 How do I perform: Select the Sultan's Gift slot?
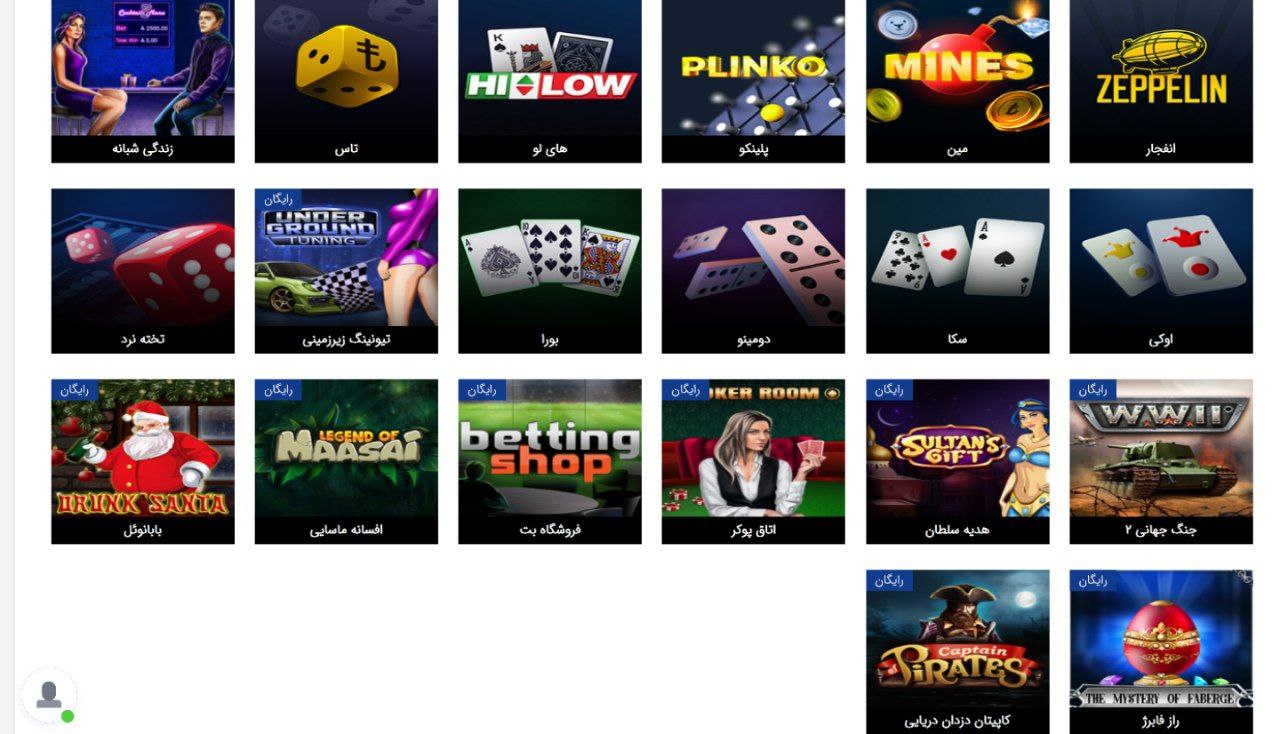pos(957,461)
